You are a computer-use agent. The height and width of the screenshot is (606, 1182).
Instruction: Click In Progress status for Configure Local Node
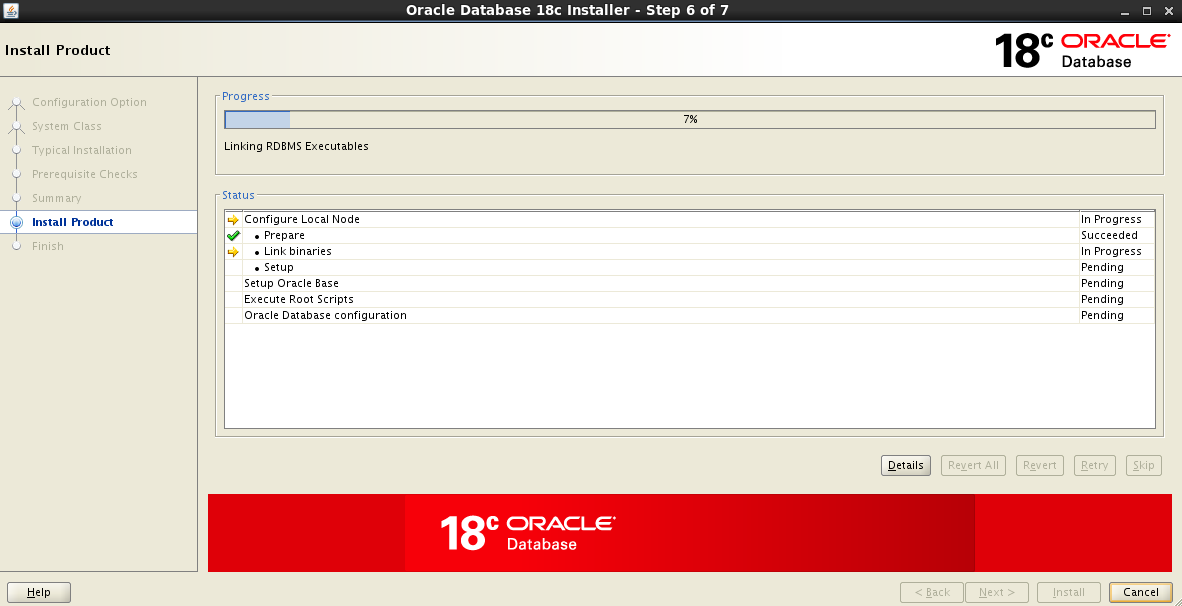tap(1111, 220)
